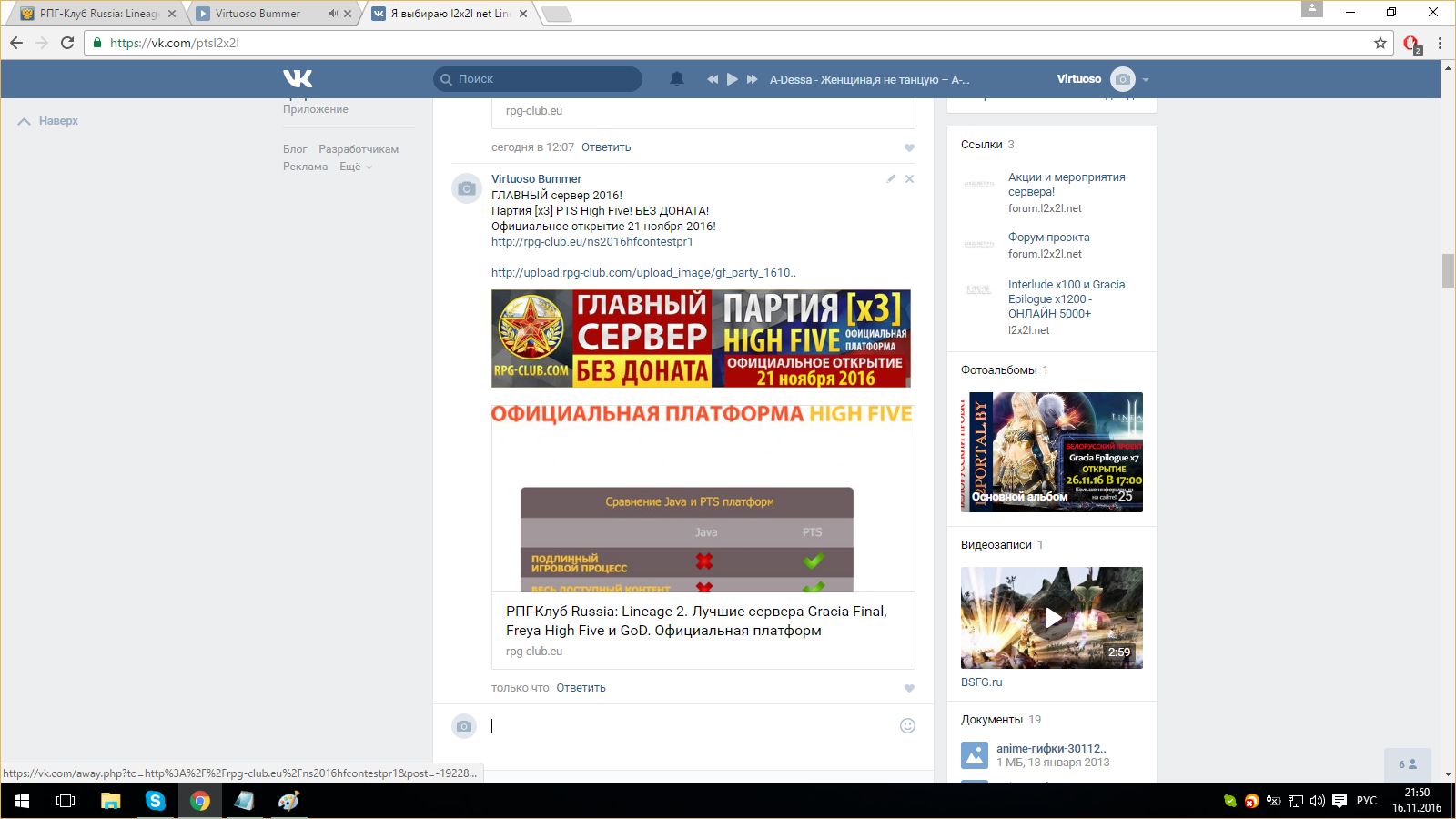This screenshot has height=819, width=1456.
Task: Open the notifications bell
Action: point(676,79)
